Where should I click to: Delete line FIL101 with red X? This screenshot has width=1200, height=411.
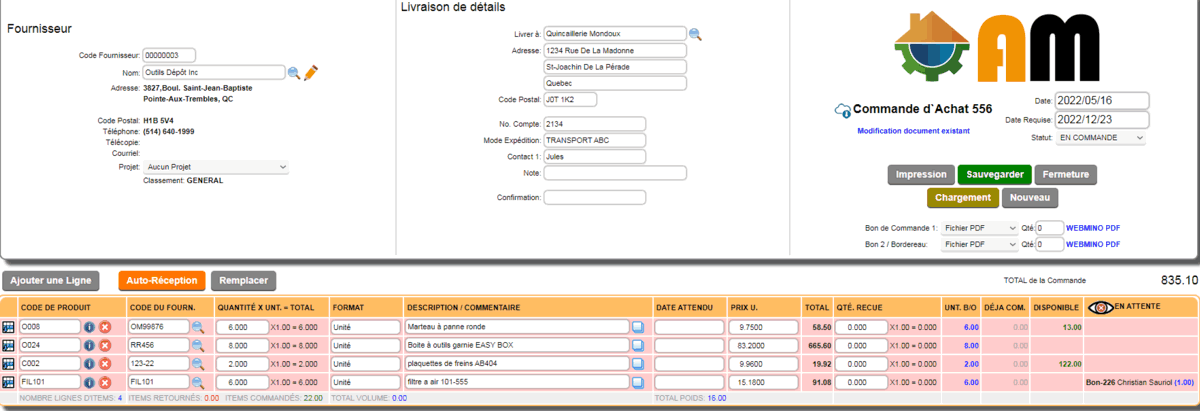pyautogui.click(x=104, y=381)
